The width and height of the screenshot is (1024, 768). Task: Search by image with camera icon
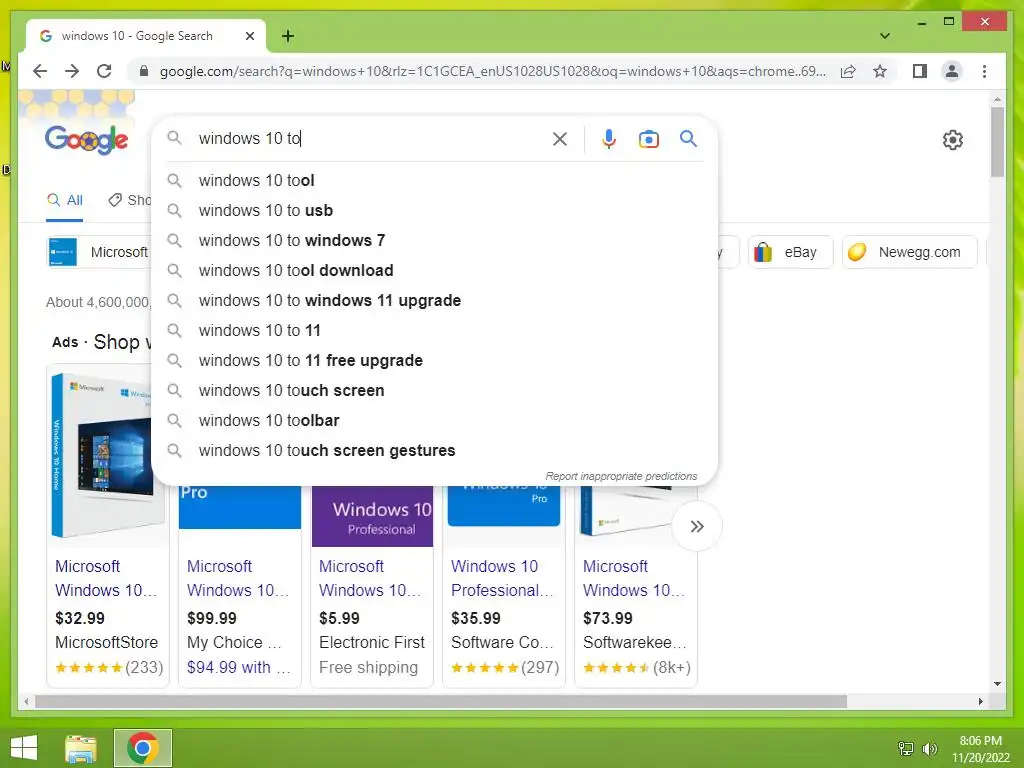click(648, 139)
